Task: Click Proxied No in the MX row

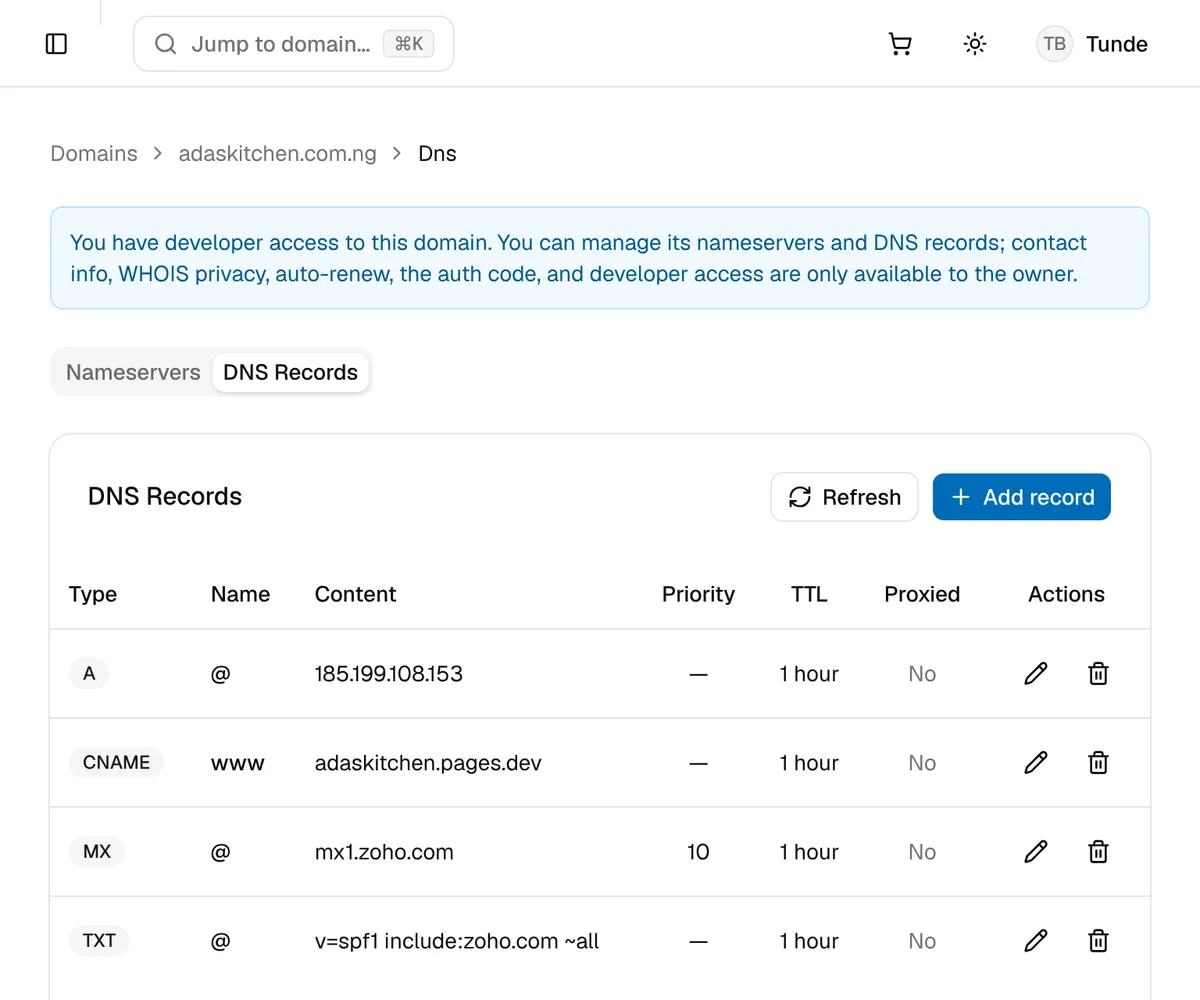Action: [922, 852]
